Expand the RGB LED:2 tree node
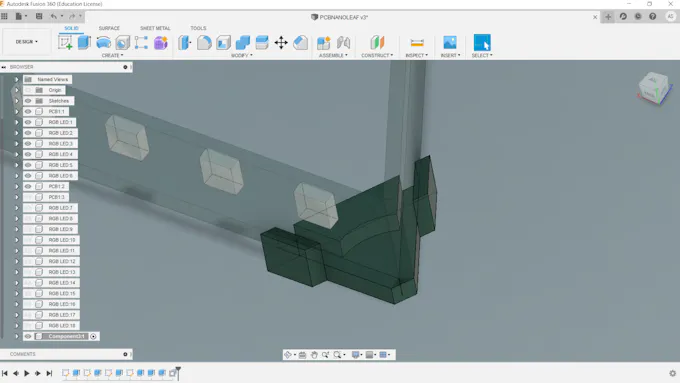Image resolution: width=680 pixels, height=383 pixels. coord(16,133)
